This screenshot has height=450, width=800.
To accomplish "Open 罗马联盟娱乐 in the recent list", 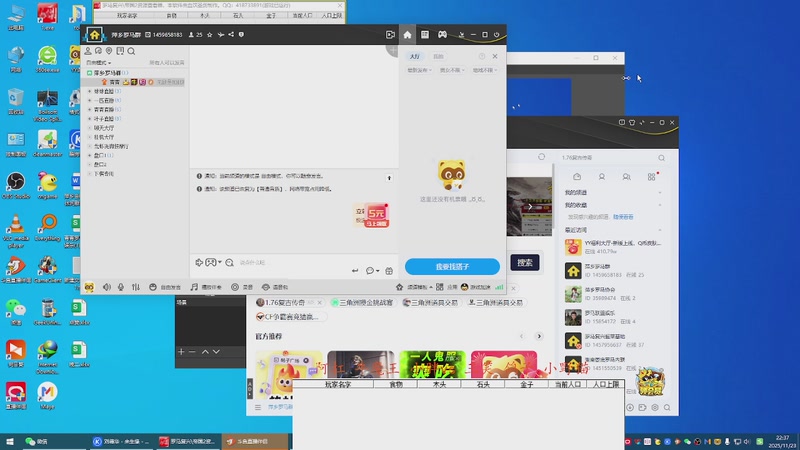I will [x=613, y=317].
